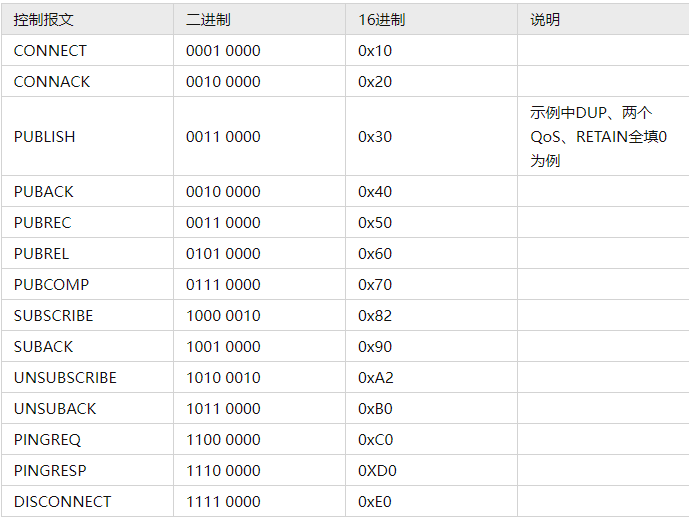Select the PUBLISH cell

coord(44,136)
